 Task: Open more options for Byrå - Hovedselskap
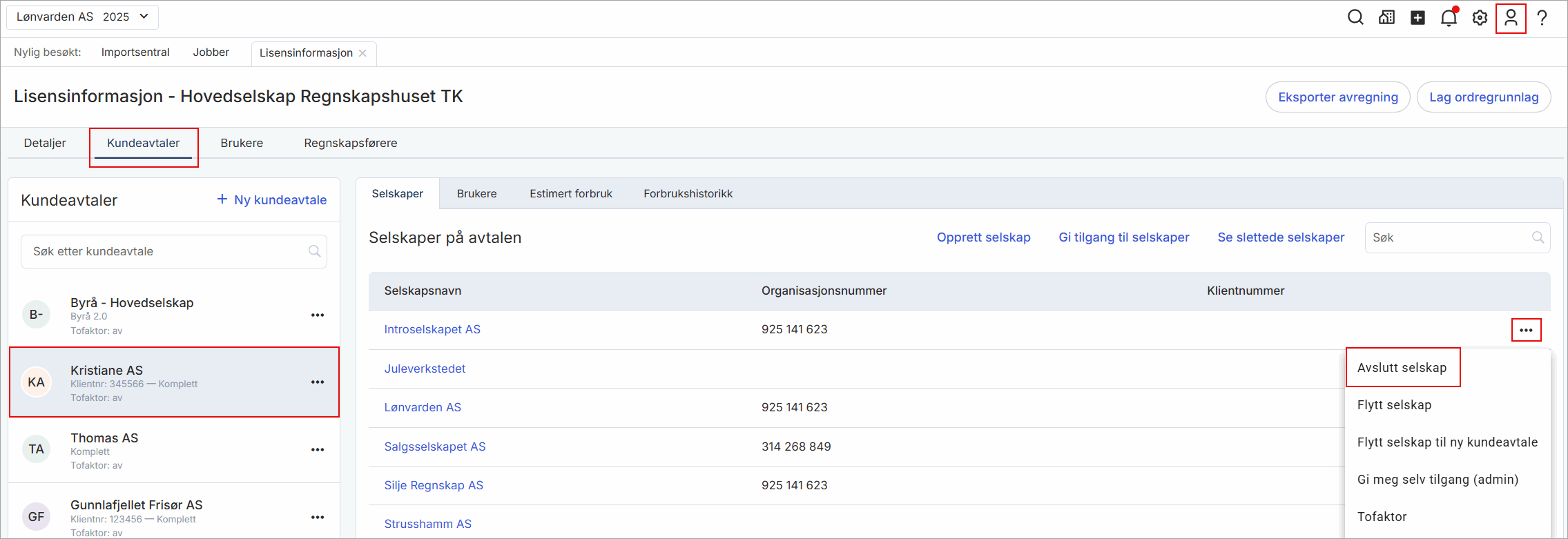coord(318,315)
